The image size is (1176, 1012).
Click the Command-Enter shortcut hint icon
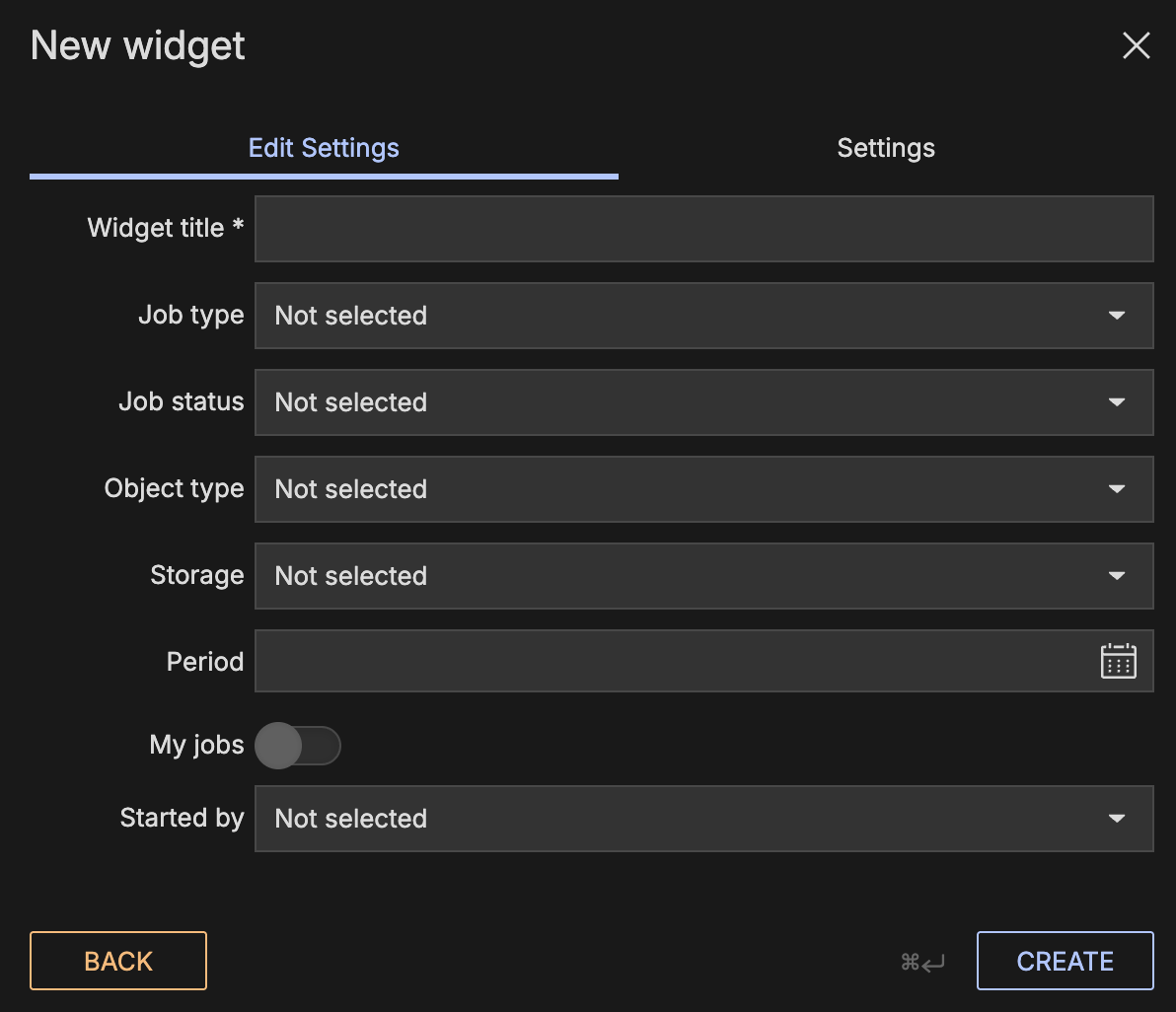coord(922,962)
